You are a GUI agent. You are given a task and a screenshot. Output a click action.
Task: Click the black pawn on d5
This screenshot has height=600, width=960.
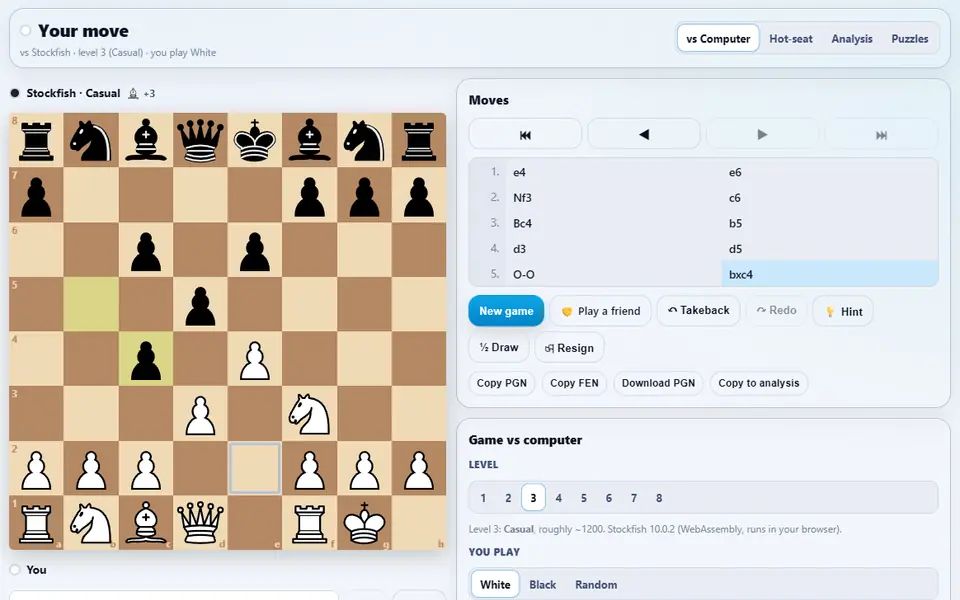(x=200, y=304)
